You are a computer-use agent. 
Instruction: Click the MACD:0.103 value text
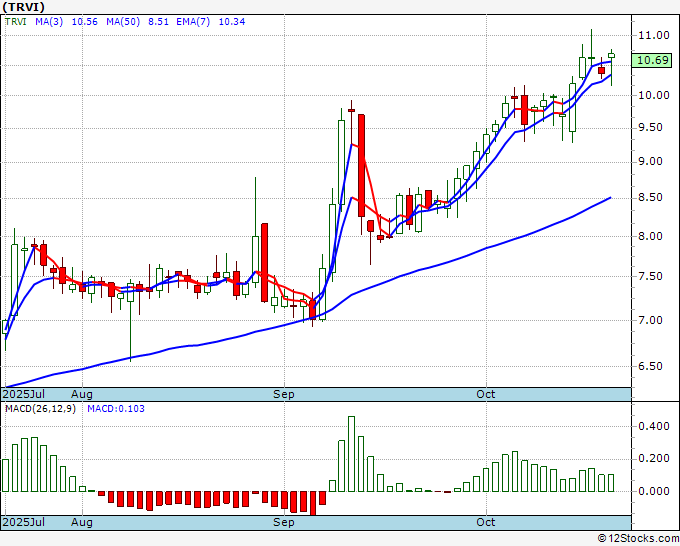tap(116, 409)
